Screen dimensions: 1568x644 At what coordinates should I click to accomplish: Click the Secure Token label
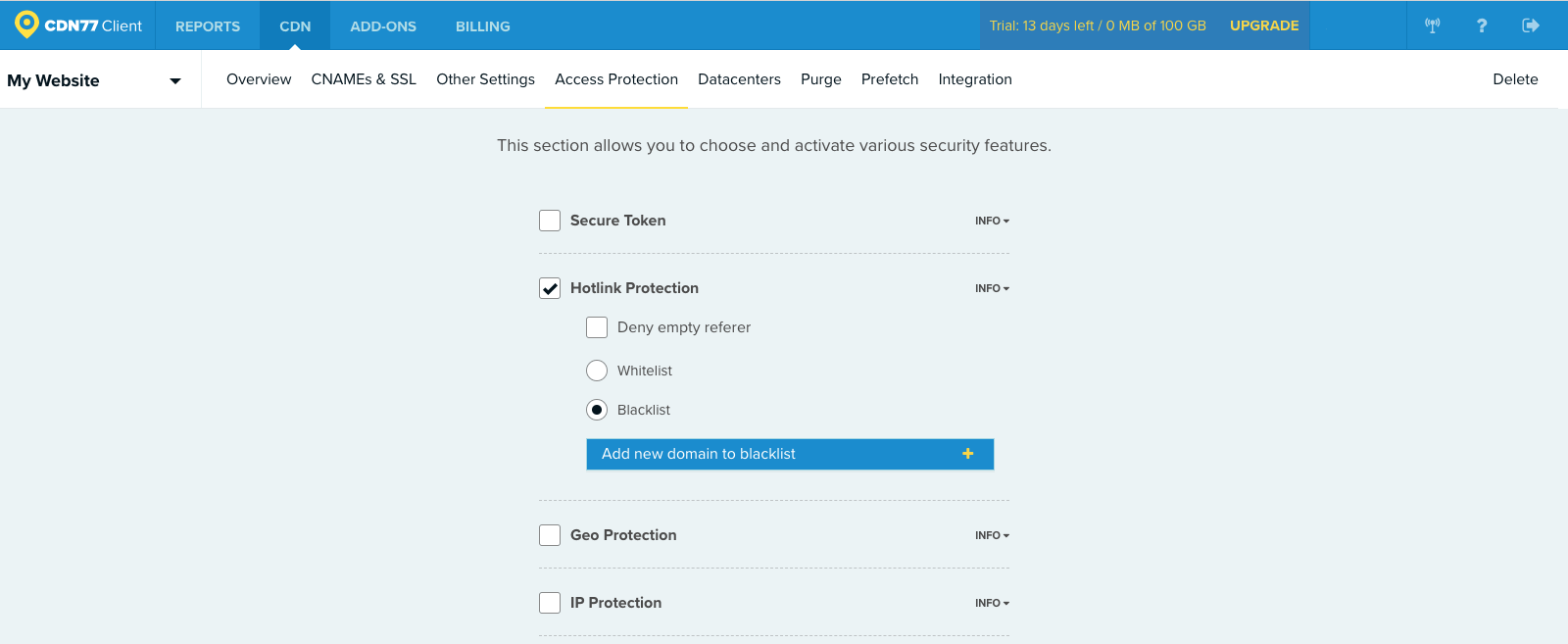click(x=618, y=221)
